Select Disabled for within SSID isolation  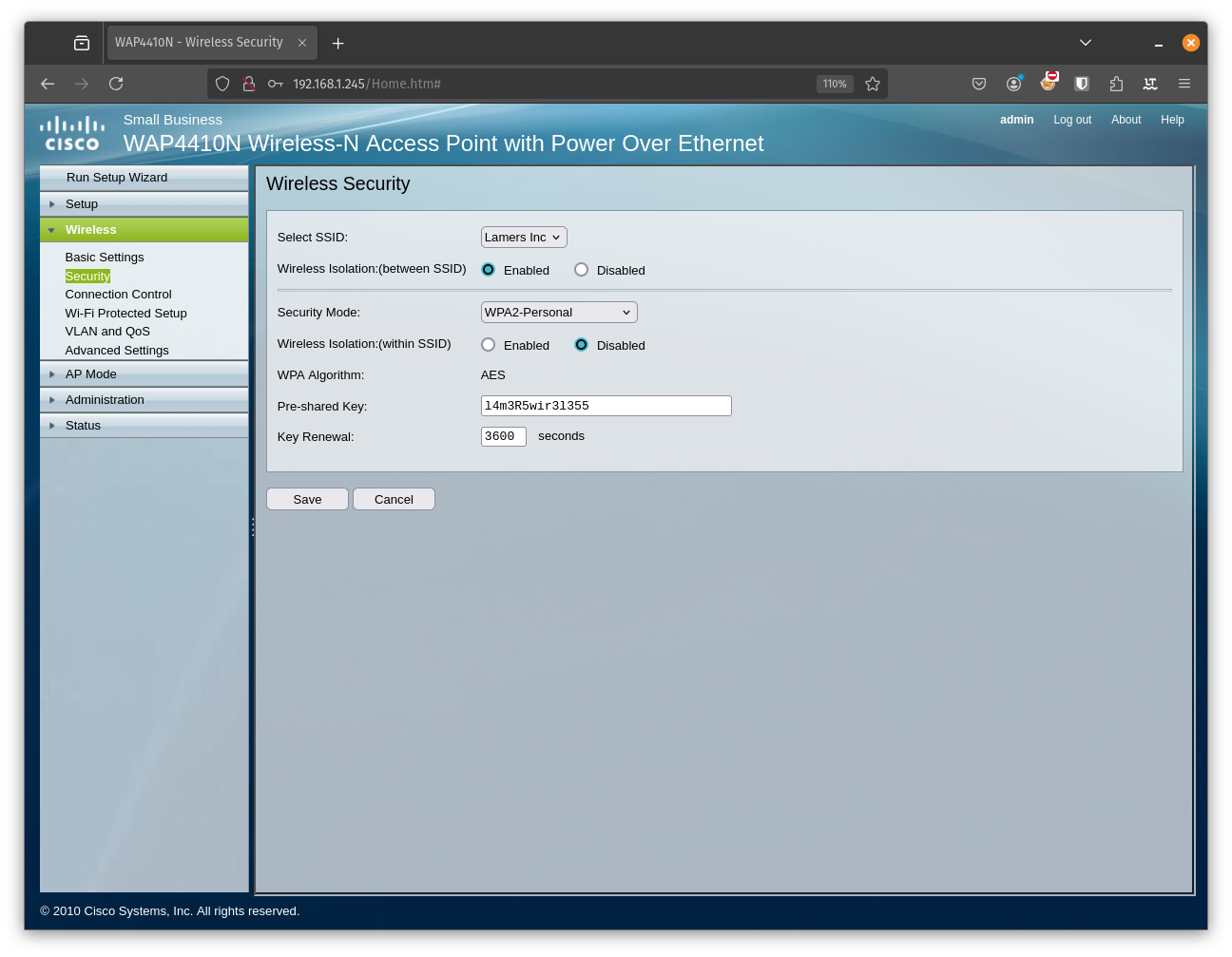coord(581,345)
